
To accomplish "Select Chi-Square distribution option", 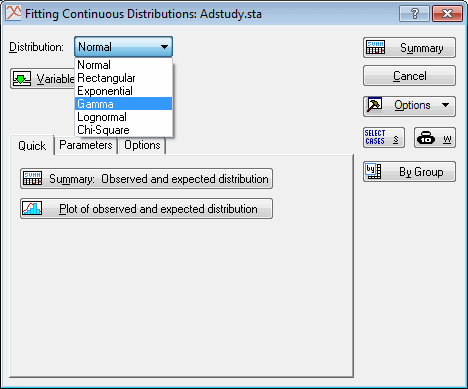I will [x=123, y=130].
